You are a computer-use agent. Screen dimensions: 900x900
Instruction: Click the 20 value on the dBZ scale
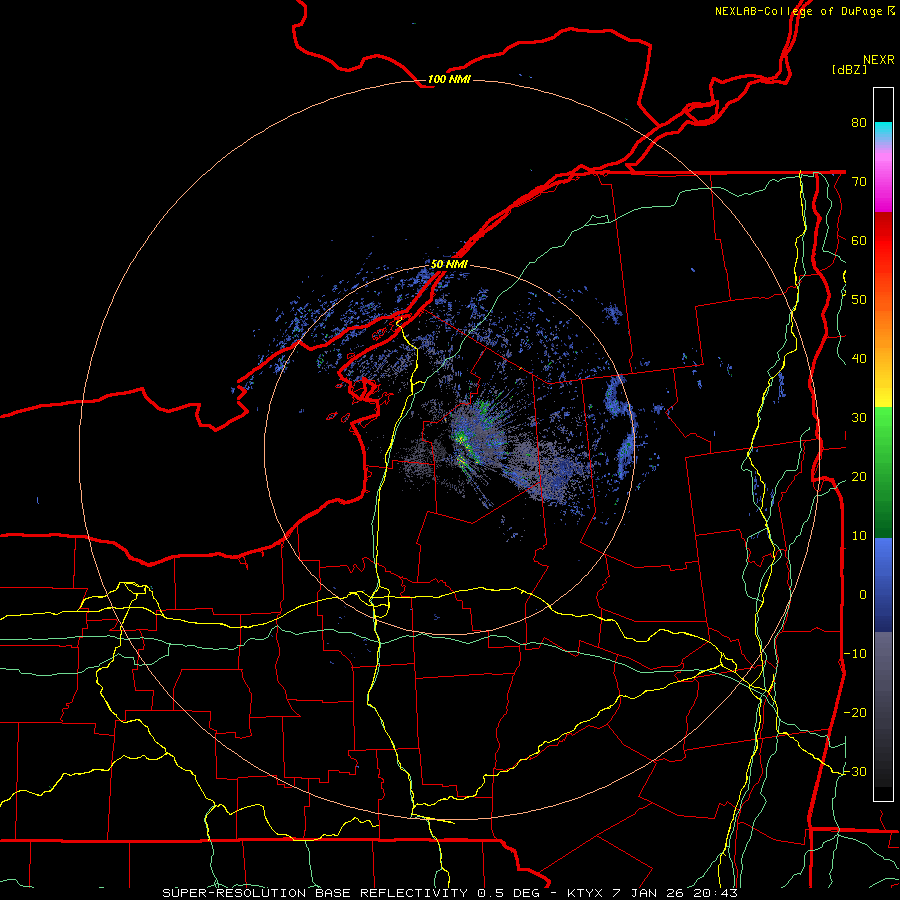[x=859, y=477]
